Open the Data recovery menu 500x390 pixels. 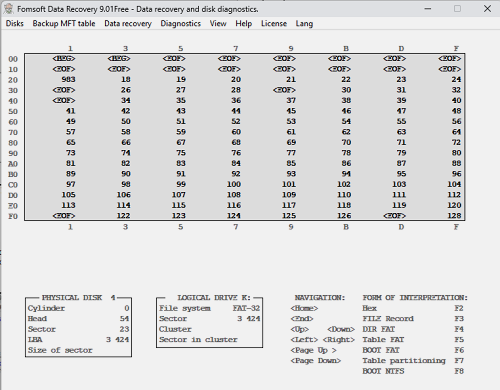pyautogui.click(x=128, y=24)
